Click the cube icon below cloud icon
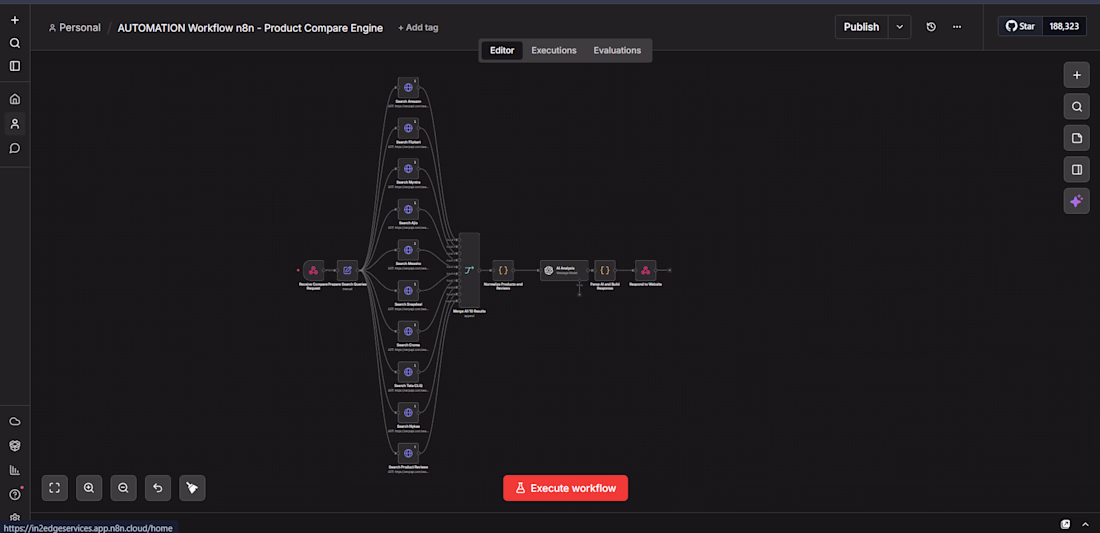This screenshot has width=1100, height=533. pos(15,445)
